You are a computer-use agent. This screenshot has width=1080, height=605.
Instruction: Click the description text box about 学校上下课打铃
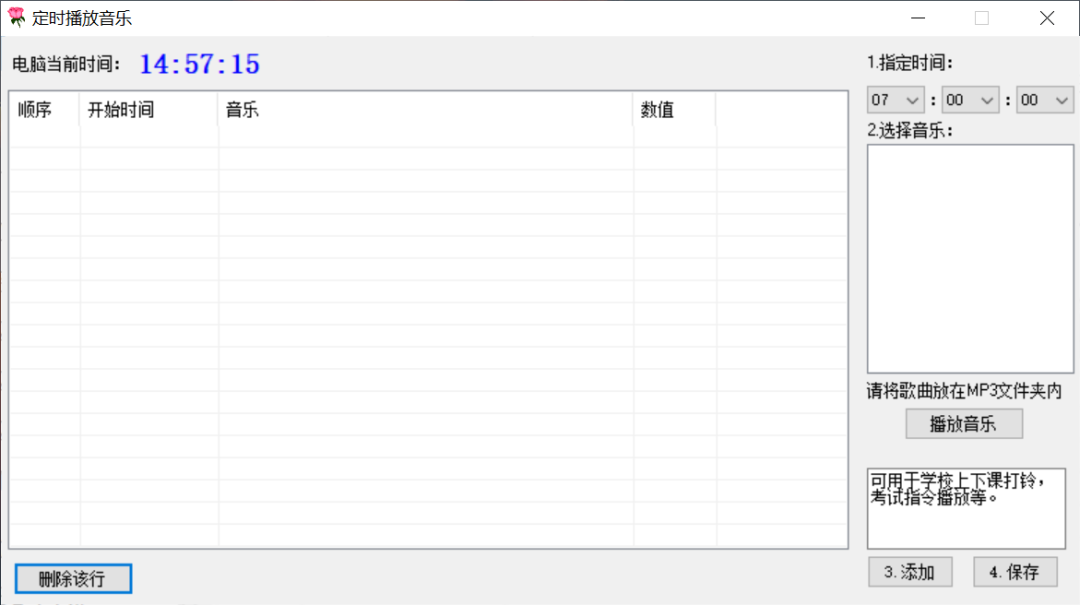tap(966, 506)
